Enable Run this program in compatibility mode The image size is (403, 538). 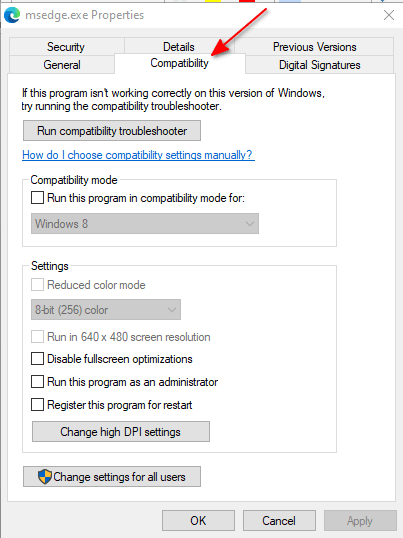[37, 198]
